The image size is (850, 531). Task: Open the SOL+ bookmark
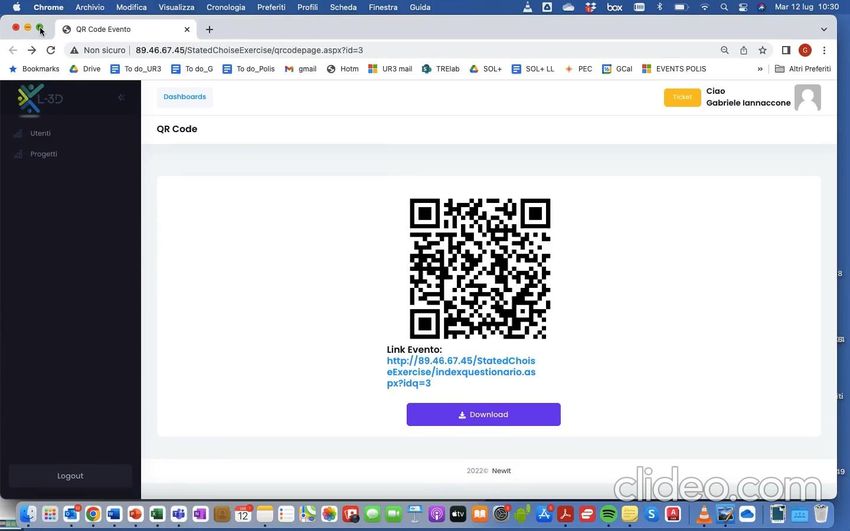tap(486, 69)
